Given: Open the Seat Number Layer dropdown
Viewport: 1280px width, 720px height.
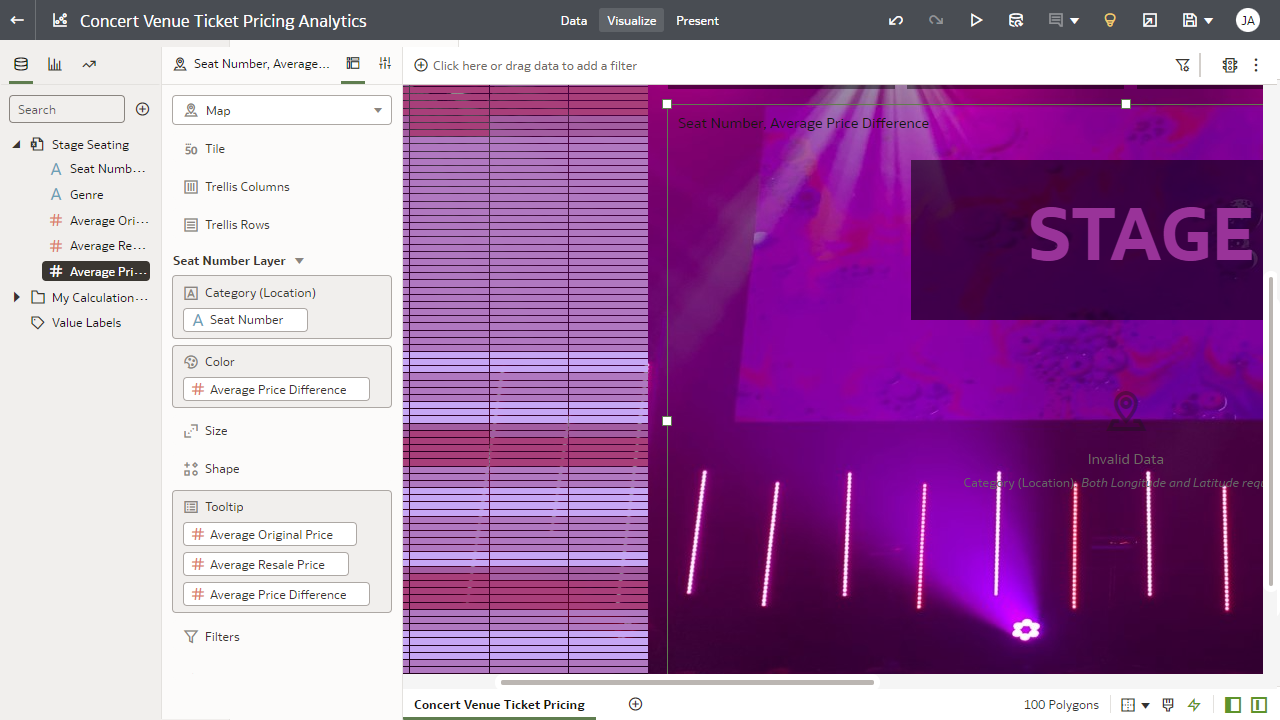Looking at the screenshot, I should [298, 260].
